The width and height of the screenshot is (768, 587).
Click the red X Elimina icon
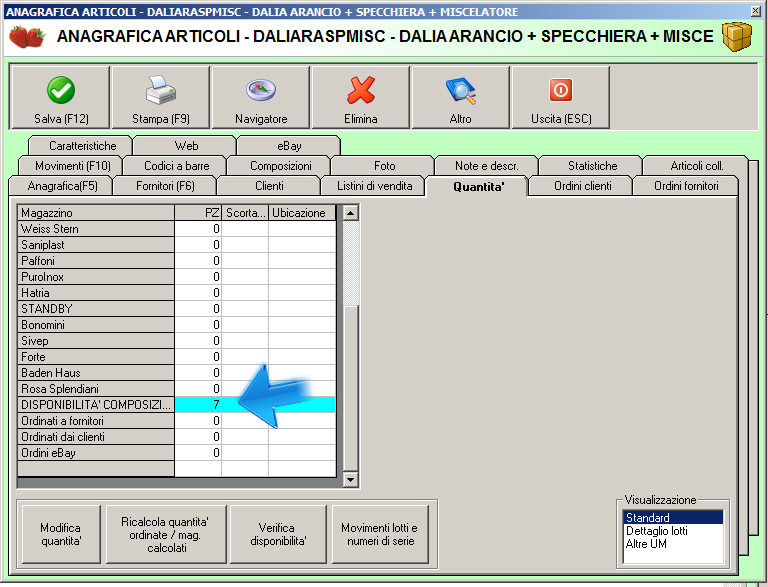click(x=361, y=90)
